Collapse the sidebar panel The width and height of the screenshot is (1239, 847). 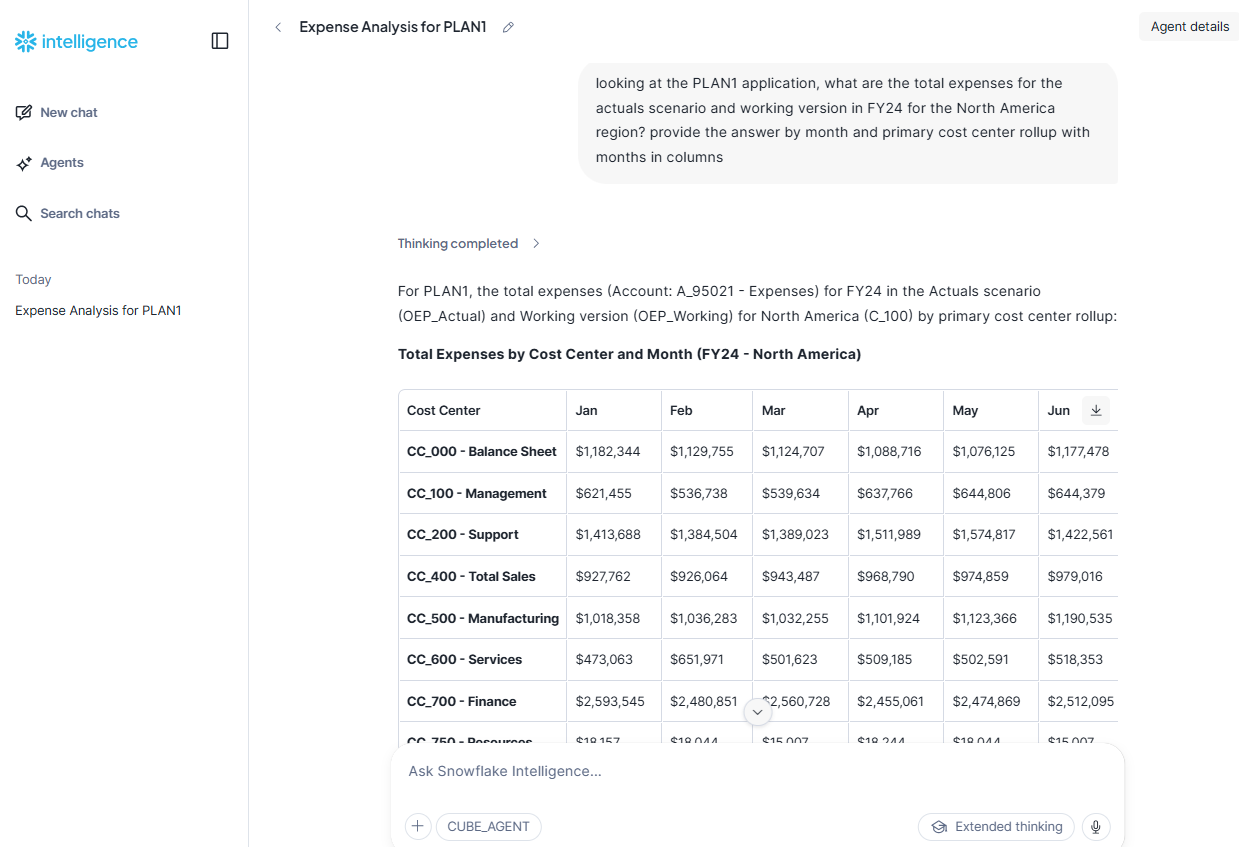click(220, 41)
